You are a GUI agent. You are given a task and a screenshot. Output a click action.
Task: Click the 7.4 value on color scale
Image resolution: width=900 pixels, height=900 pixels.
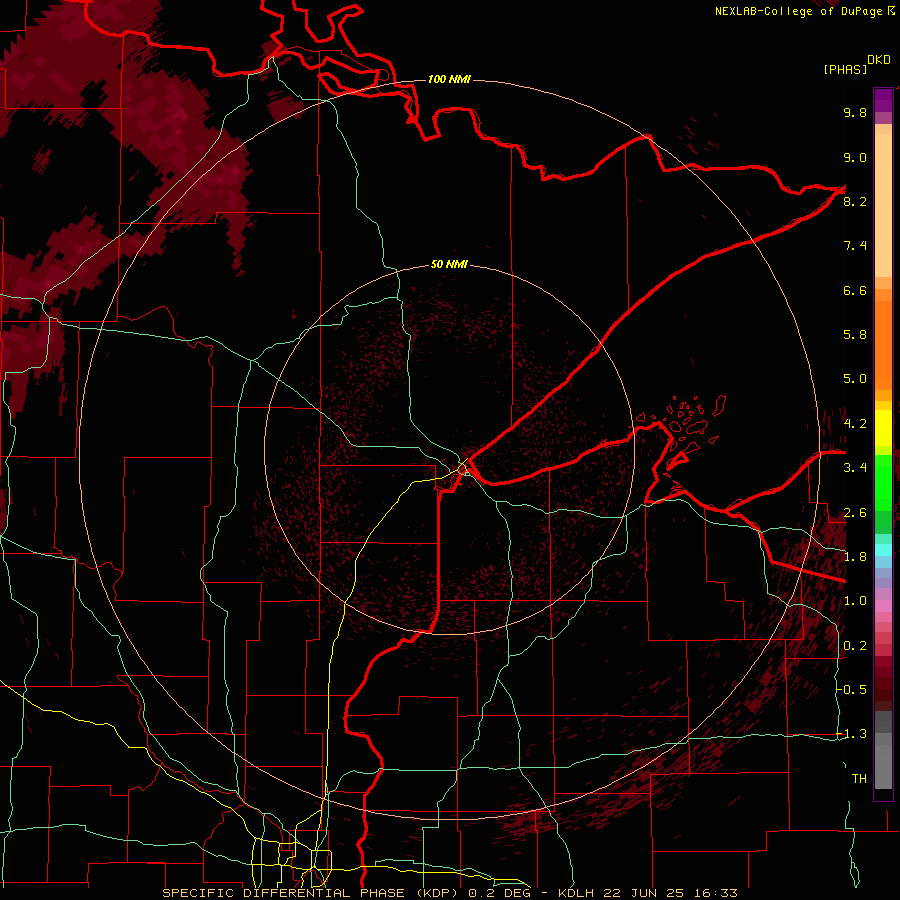pos(855,246)
